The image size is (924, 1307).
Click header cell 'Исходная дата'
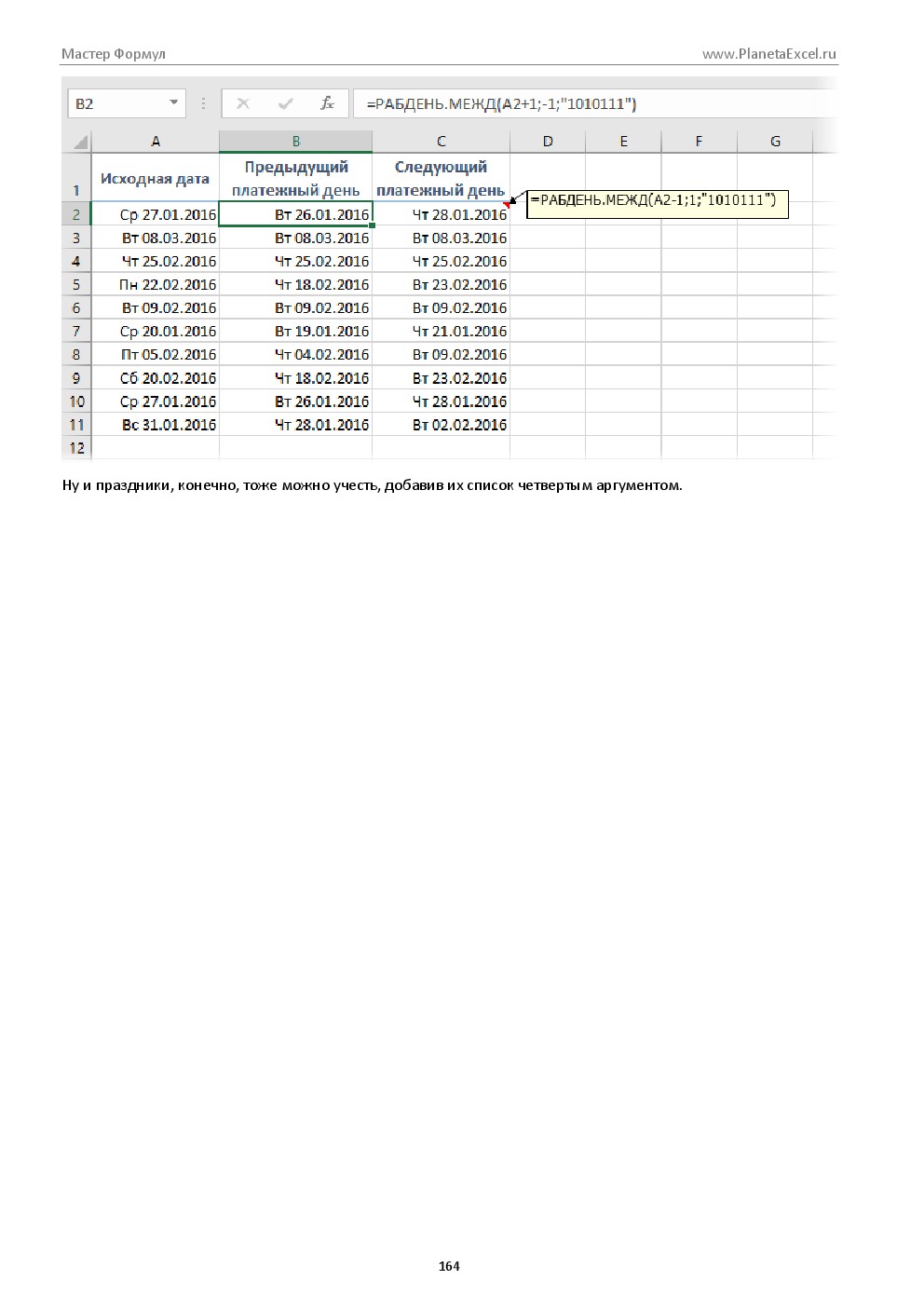coord(156,177)
